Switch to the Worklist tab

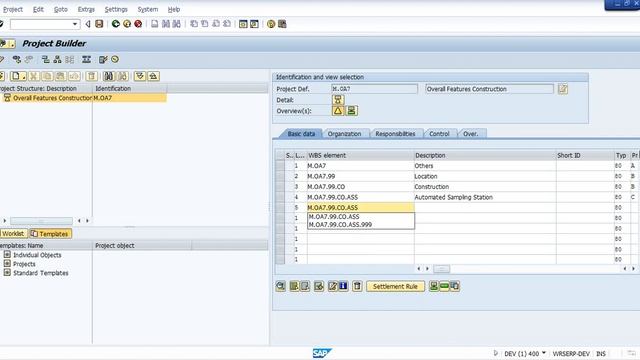(x=13, y=233)
